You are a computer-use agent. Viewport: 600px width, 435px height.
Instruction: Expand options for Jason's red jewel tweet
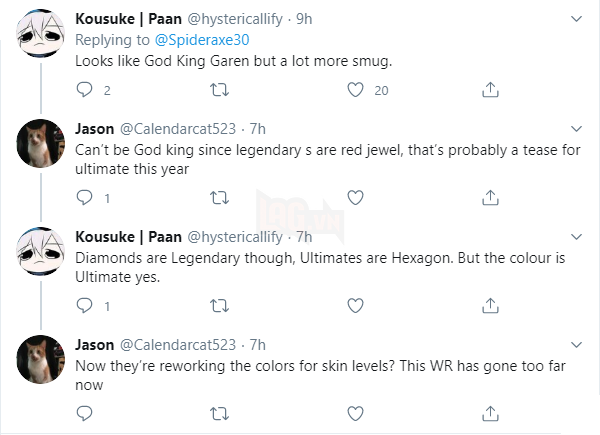click(576, 128)
